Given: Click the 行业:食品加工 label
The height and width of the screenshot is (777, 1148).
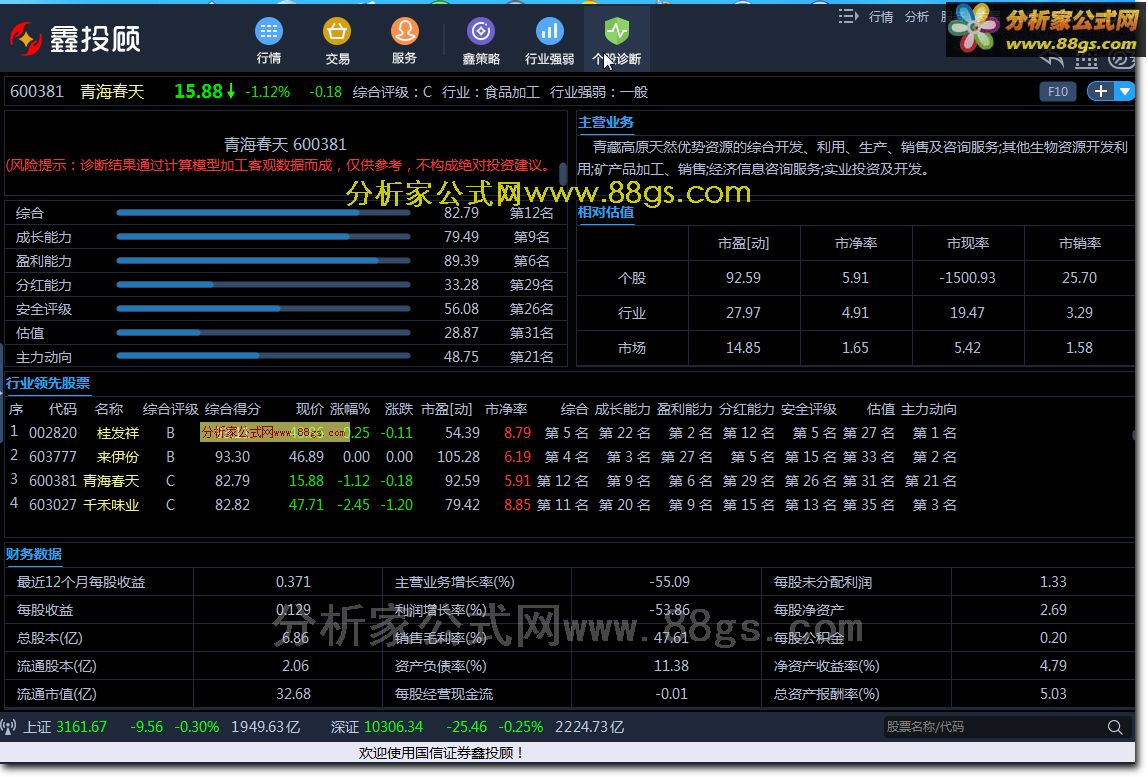Looking at the screenshot, I should tap(491, 92).
